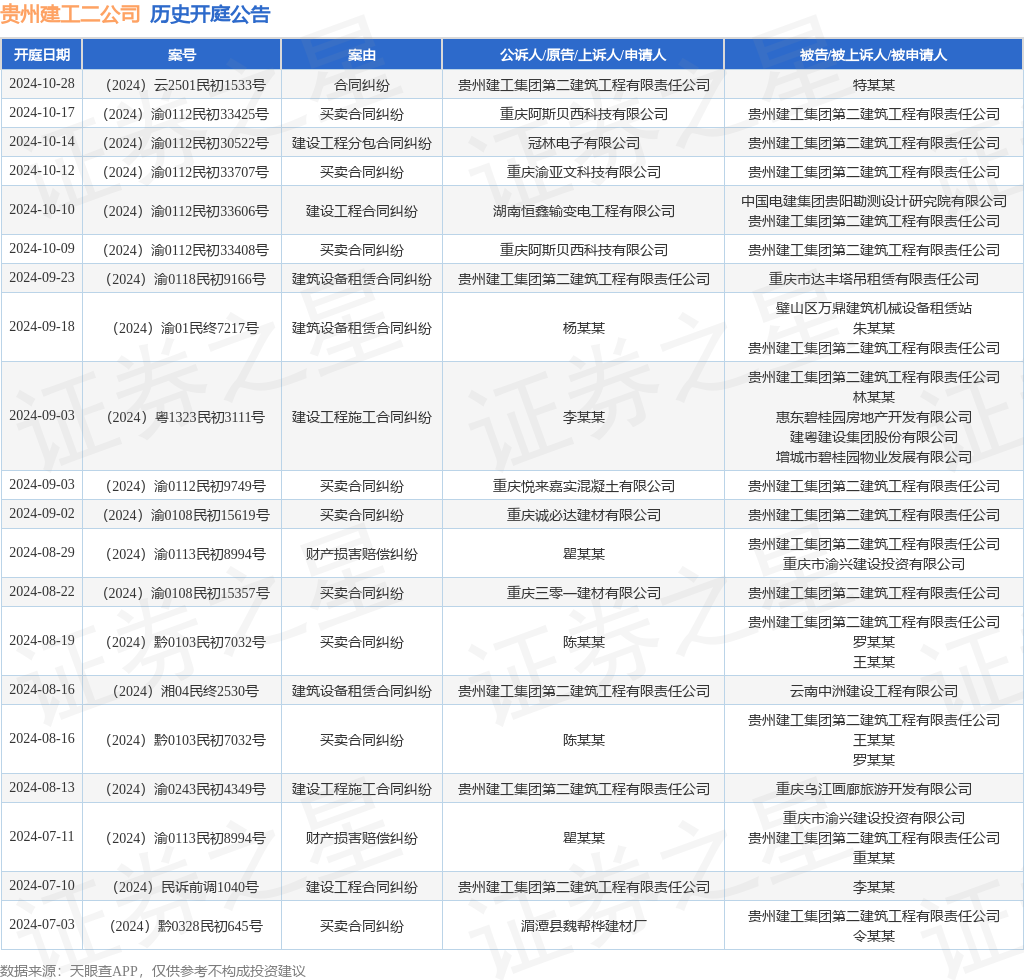
Task: Click cause 建设工程分包合同纠纷
Action: 361,143
